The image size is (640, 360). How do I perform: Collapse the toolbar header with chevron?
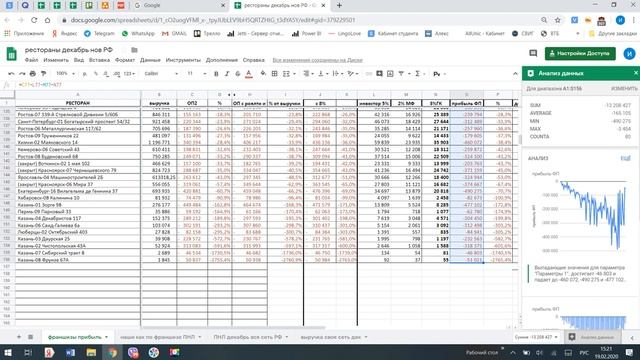tap(515, 73)
